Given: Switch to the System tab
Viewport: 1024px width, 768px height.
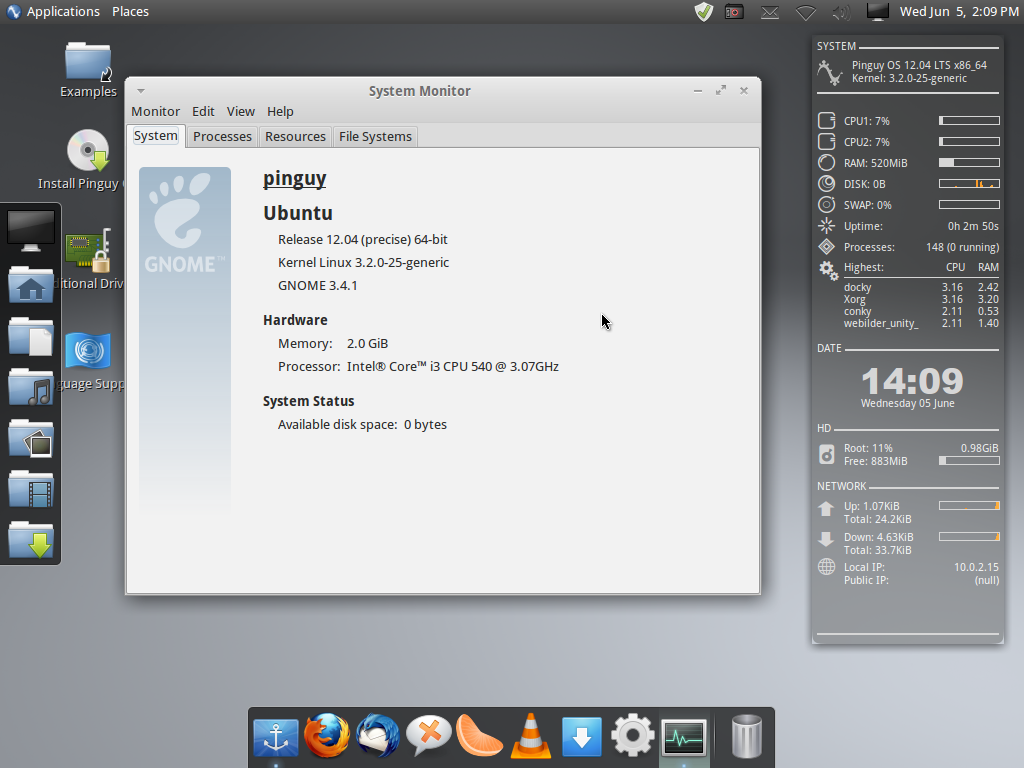Looking at the screenshot, I should point(156,136).
